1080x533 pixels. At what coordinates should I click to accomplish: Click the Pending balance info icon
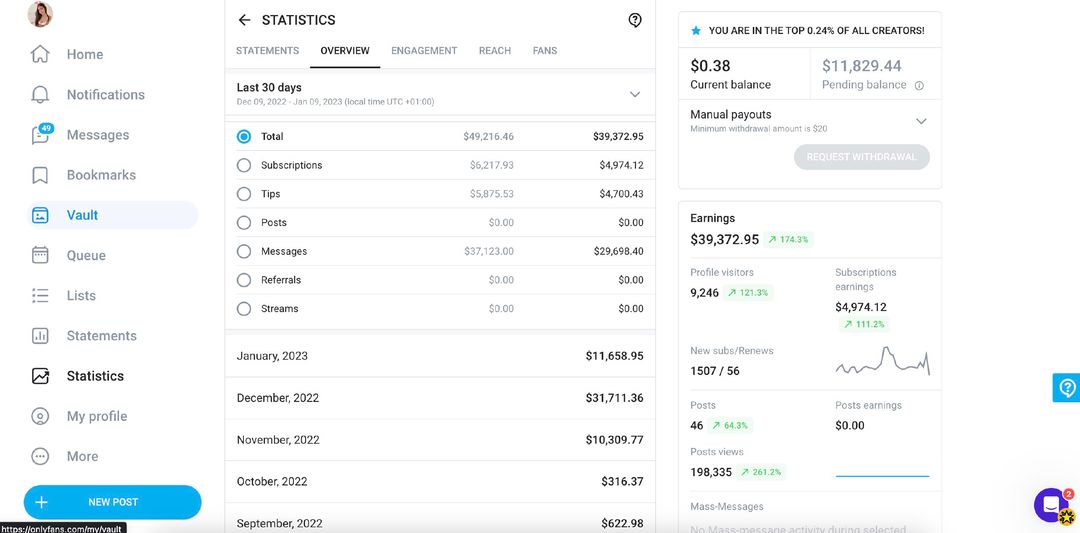point(919,85)
